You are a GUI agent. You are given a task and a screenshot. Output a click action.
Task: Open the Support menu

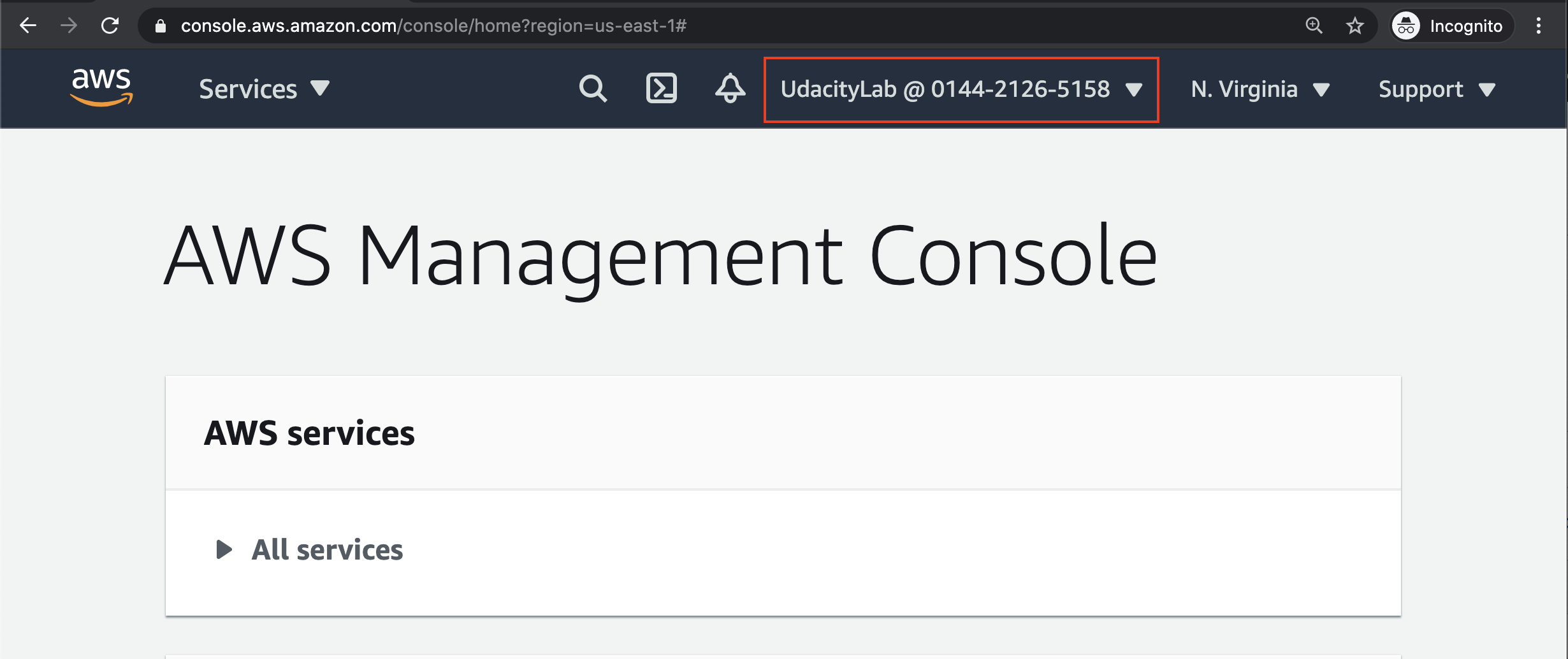[x=1437, y=89]
